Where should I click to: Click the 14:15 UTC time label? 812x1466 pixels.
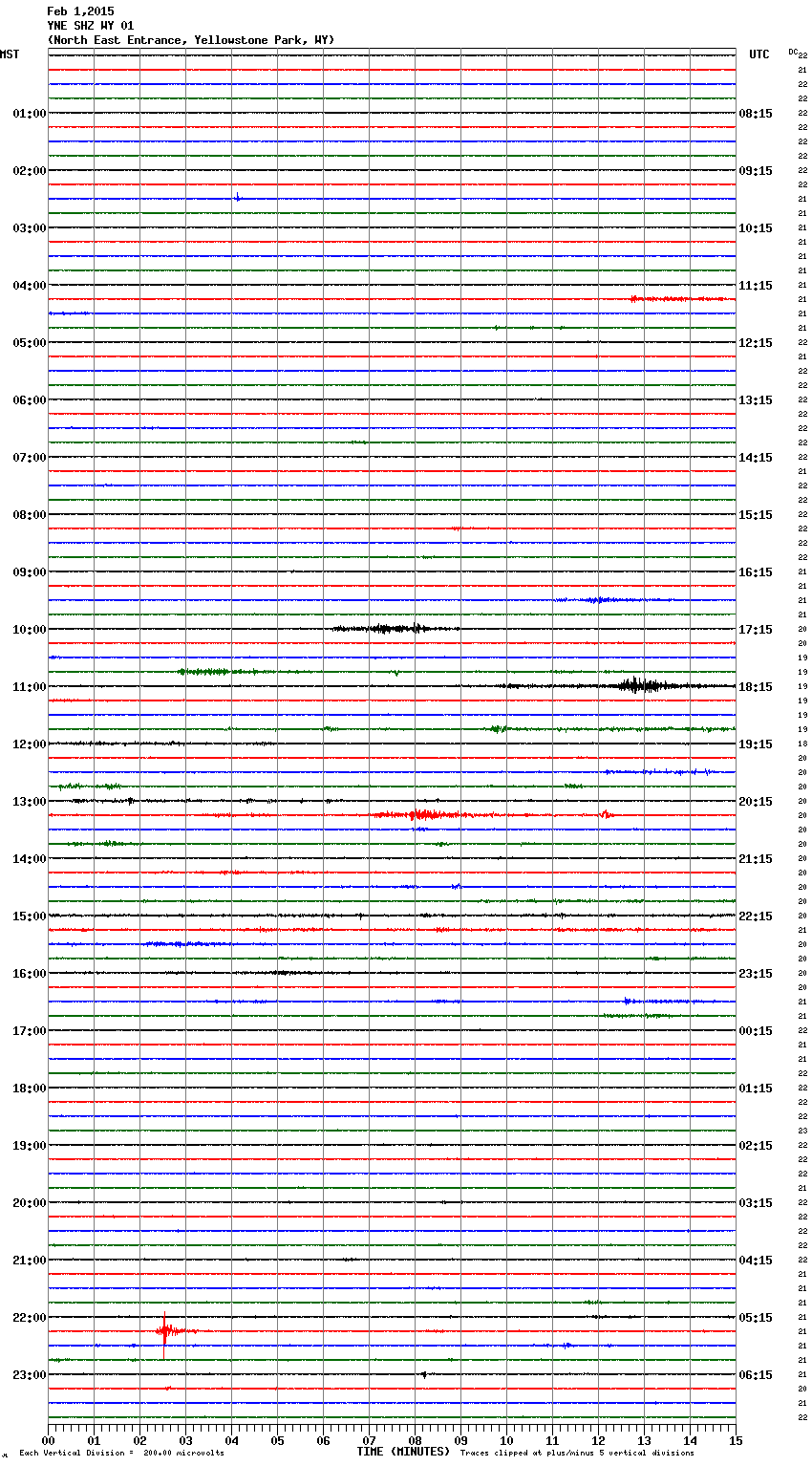[x=756, y=458]
